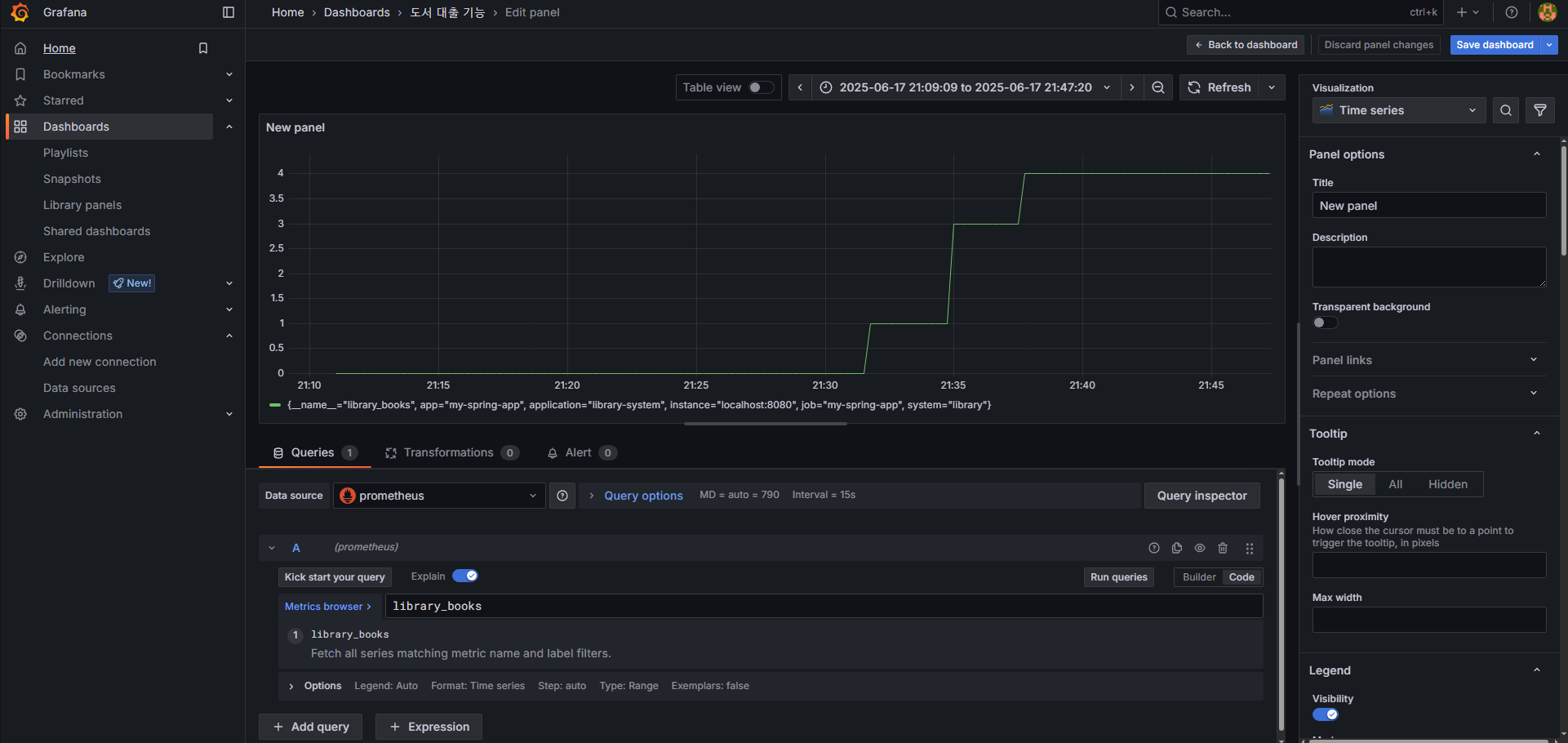Open visualization suggestions filter icon

pos(1540,110)
